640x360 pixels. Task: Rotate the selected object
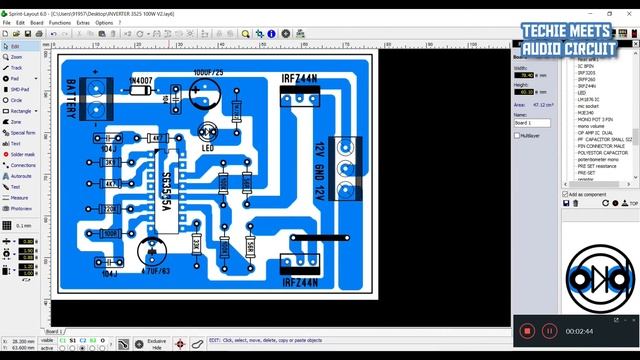140,34
